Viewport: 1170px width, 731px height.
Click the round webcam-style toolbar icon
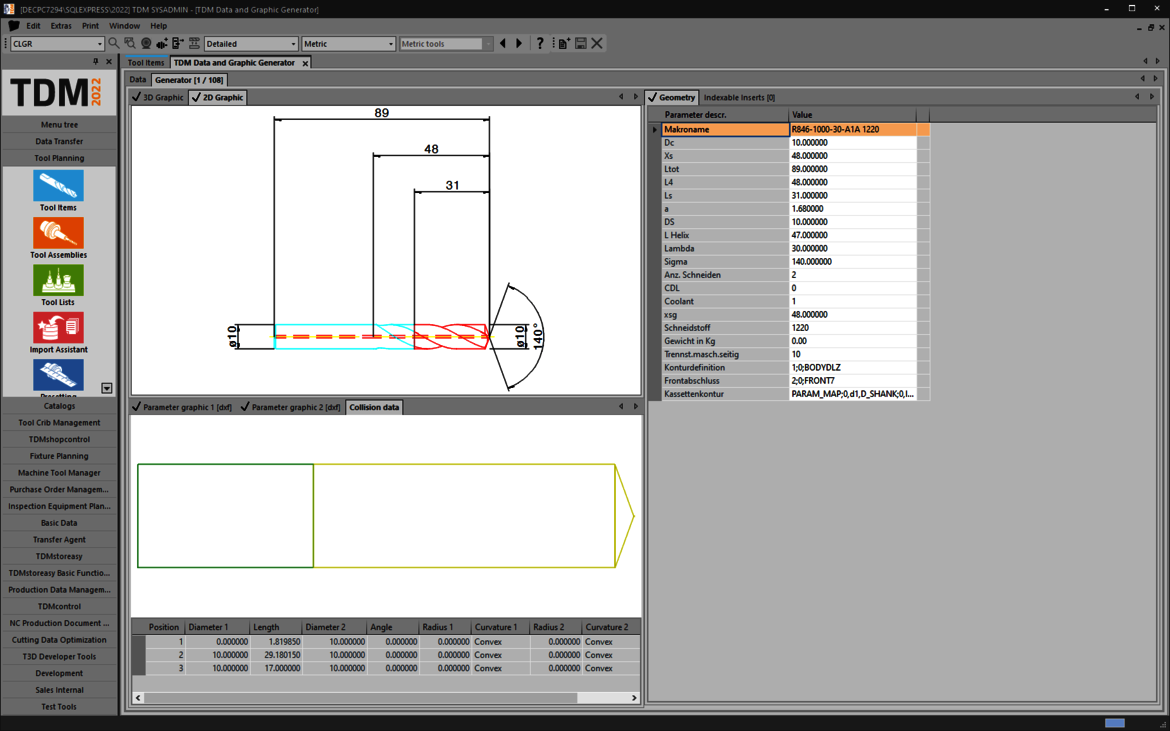tap(146, 43)
